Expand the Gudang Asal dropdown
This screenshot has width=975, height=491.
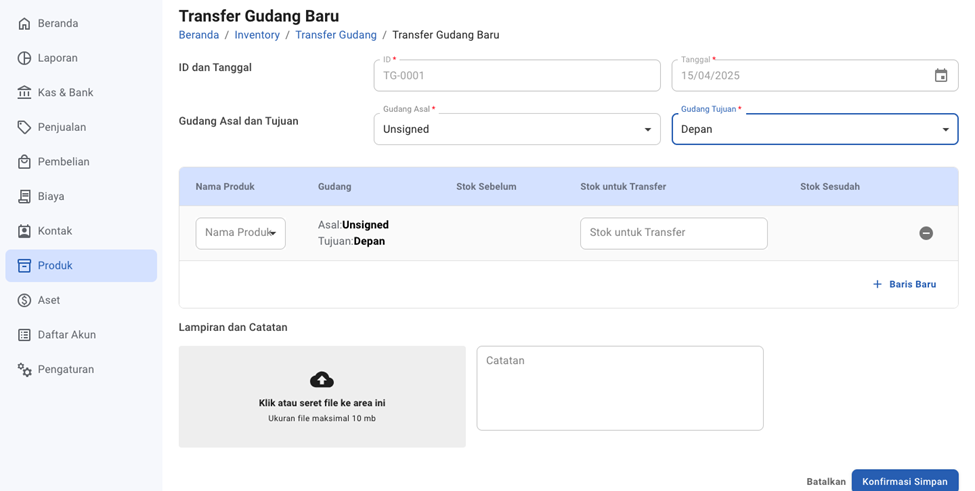pyautogui.click(x=647, y=129)
